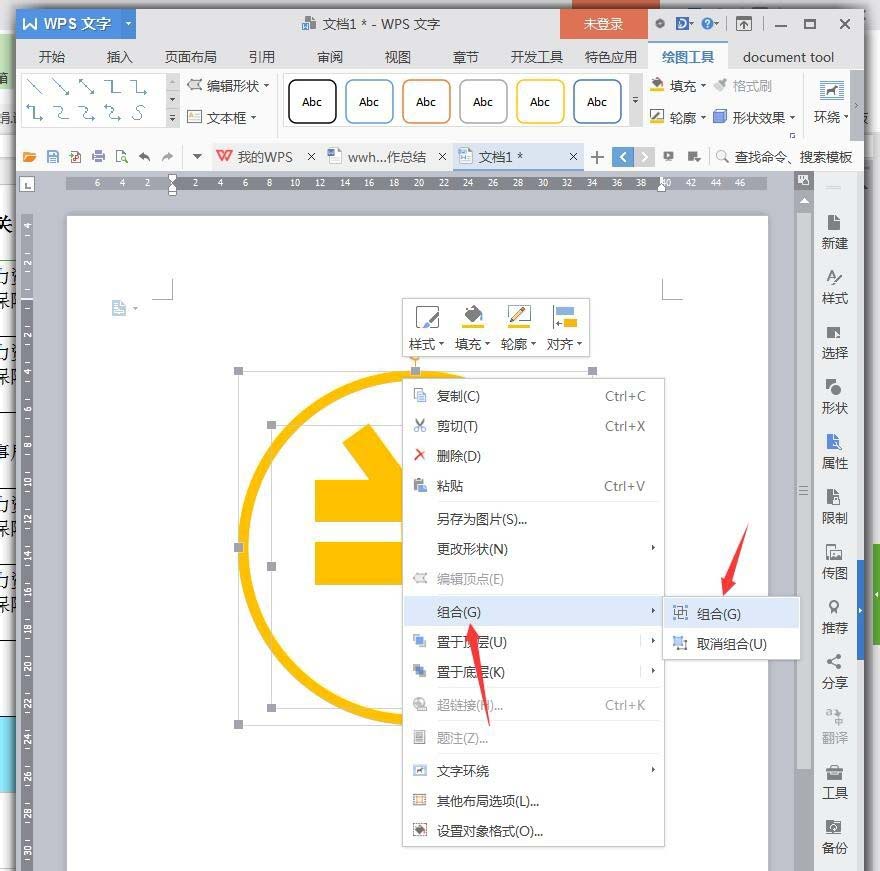Screen dimensions: 880x871
Task: Select 组合 from the submenu
Action: (719, 612)
